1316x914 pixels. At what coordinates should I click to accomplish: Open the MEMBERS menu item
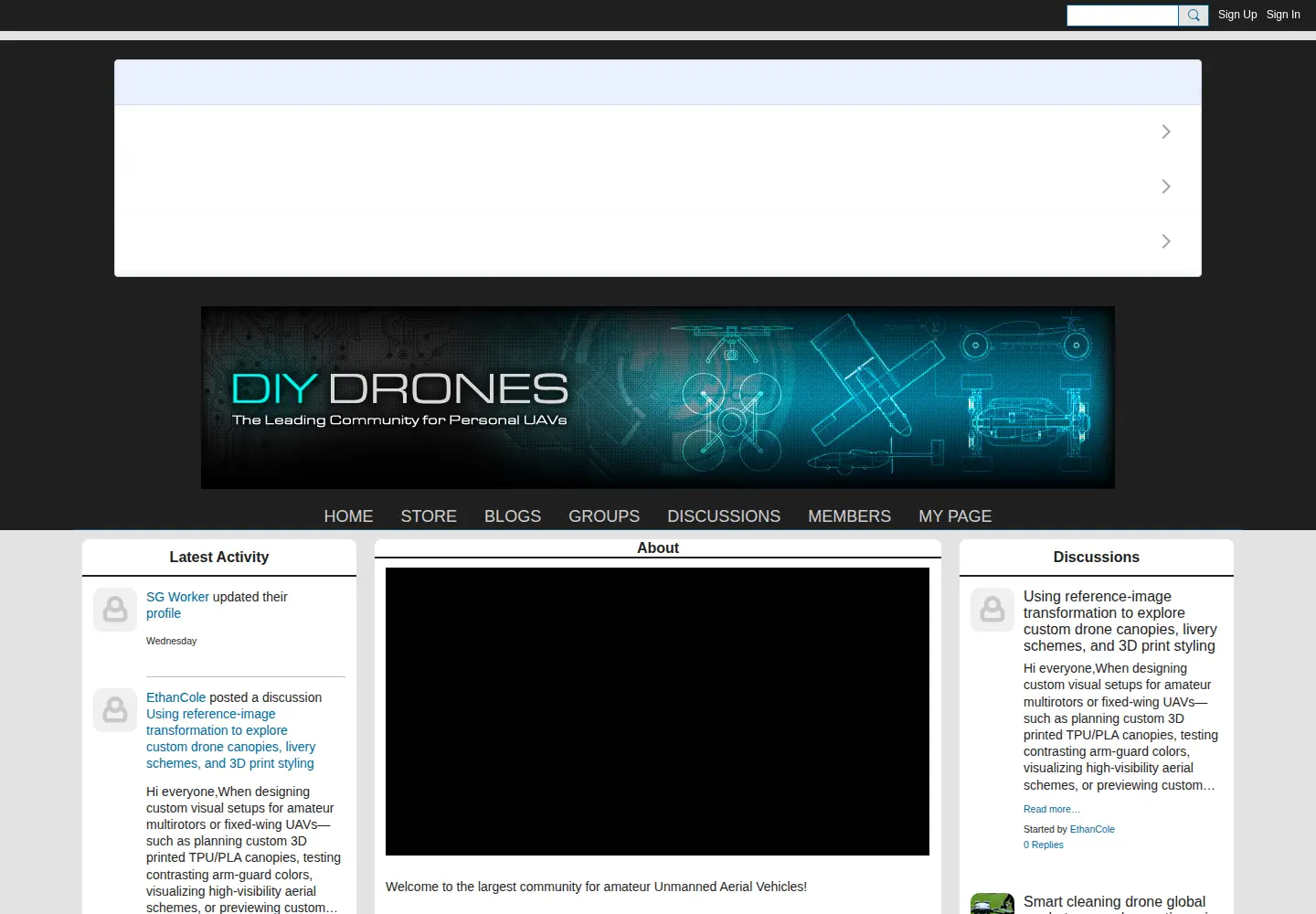[x=849, y=516]
